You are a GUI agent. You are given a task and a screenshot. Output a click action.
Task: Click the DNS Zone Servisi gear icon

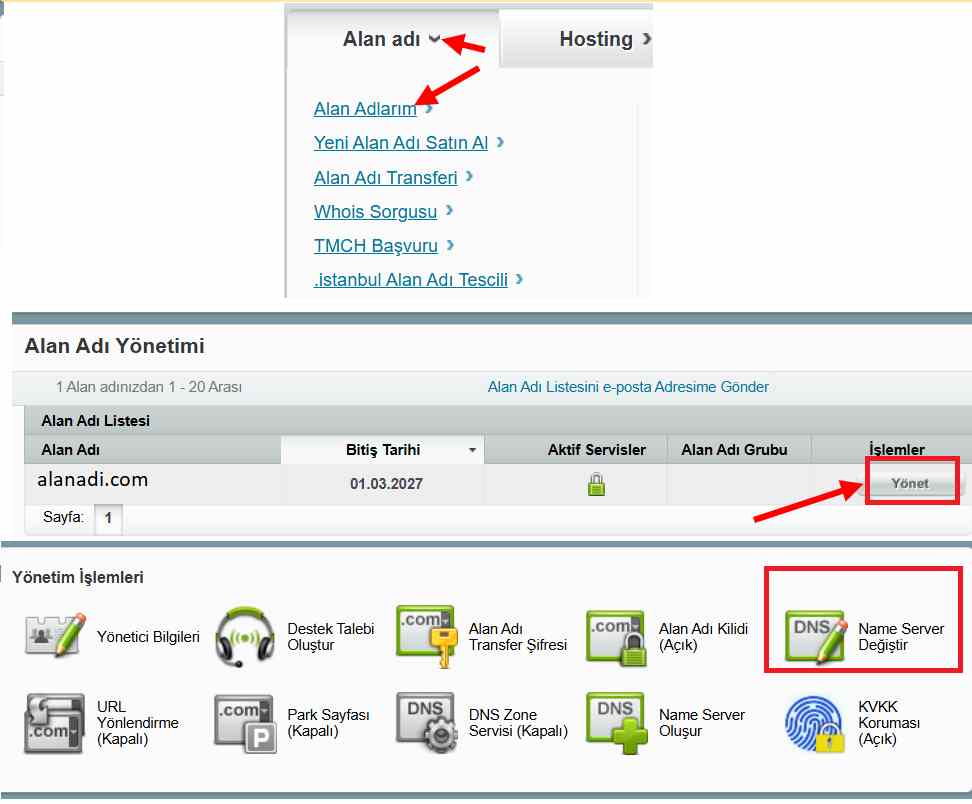point(426,723)
